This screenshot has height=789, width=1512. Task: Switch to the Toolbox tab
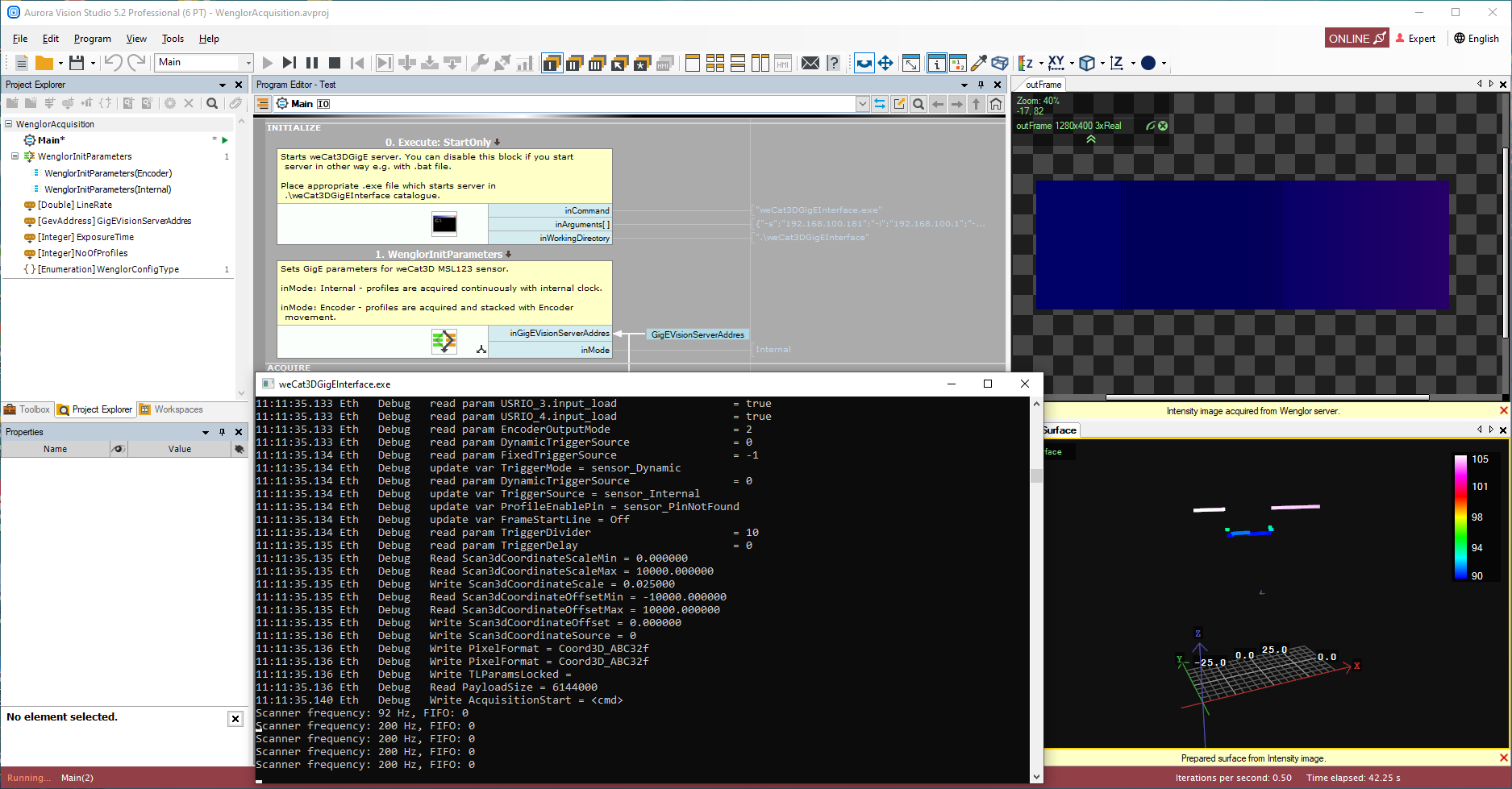click(x=27, y=409)
